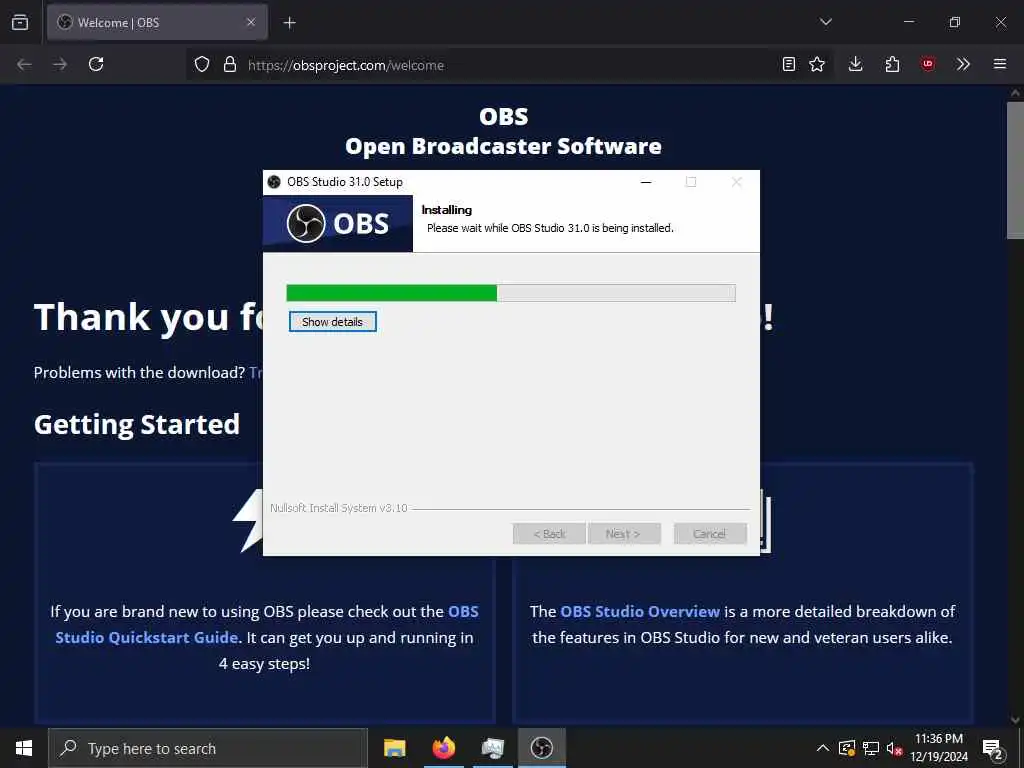The image size is (1024, 768).
Task: Click the disabled Cancel button in OBS Setup
Action: click(710, 534)
